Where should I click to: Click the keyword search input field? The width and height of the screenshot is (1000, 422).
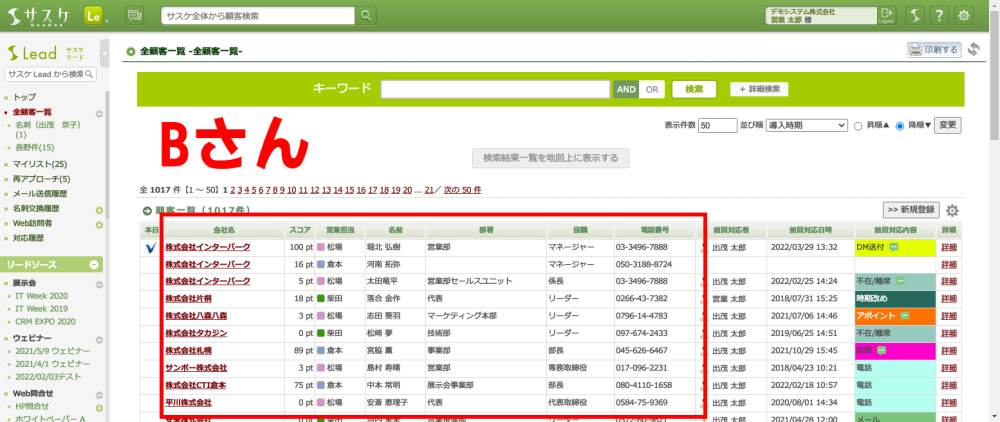[495, 89]
